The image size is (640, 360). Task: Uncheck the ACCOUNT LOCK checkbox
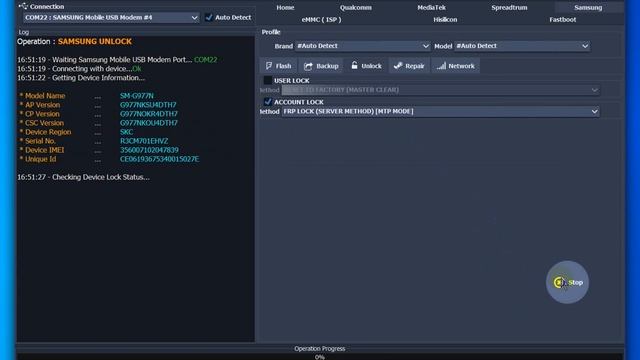(268, 102)
